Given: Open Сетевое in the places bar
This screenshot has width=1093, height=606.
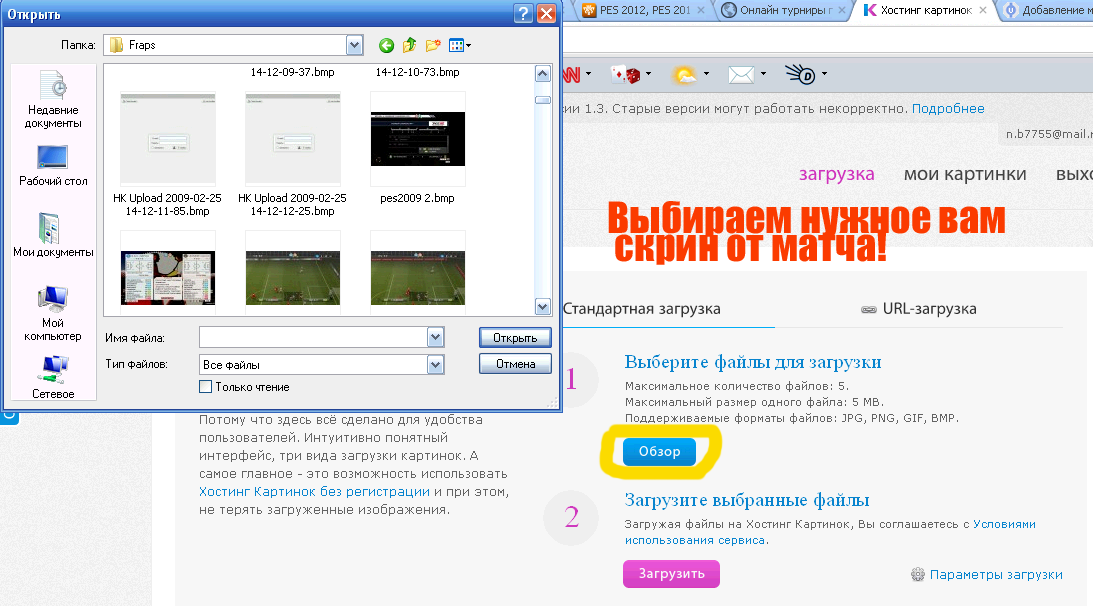Looking at the screenshot, I should pyautogui.click(x=53, y=377).
